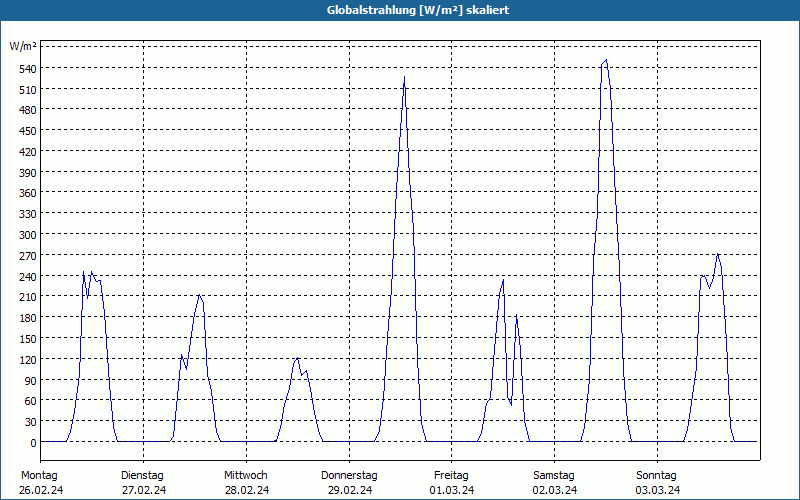Click the 0 y-axis value
The width and height of the screenshot is (800, 500).
click(x=33, y=442)
